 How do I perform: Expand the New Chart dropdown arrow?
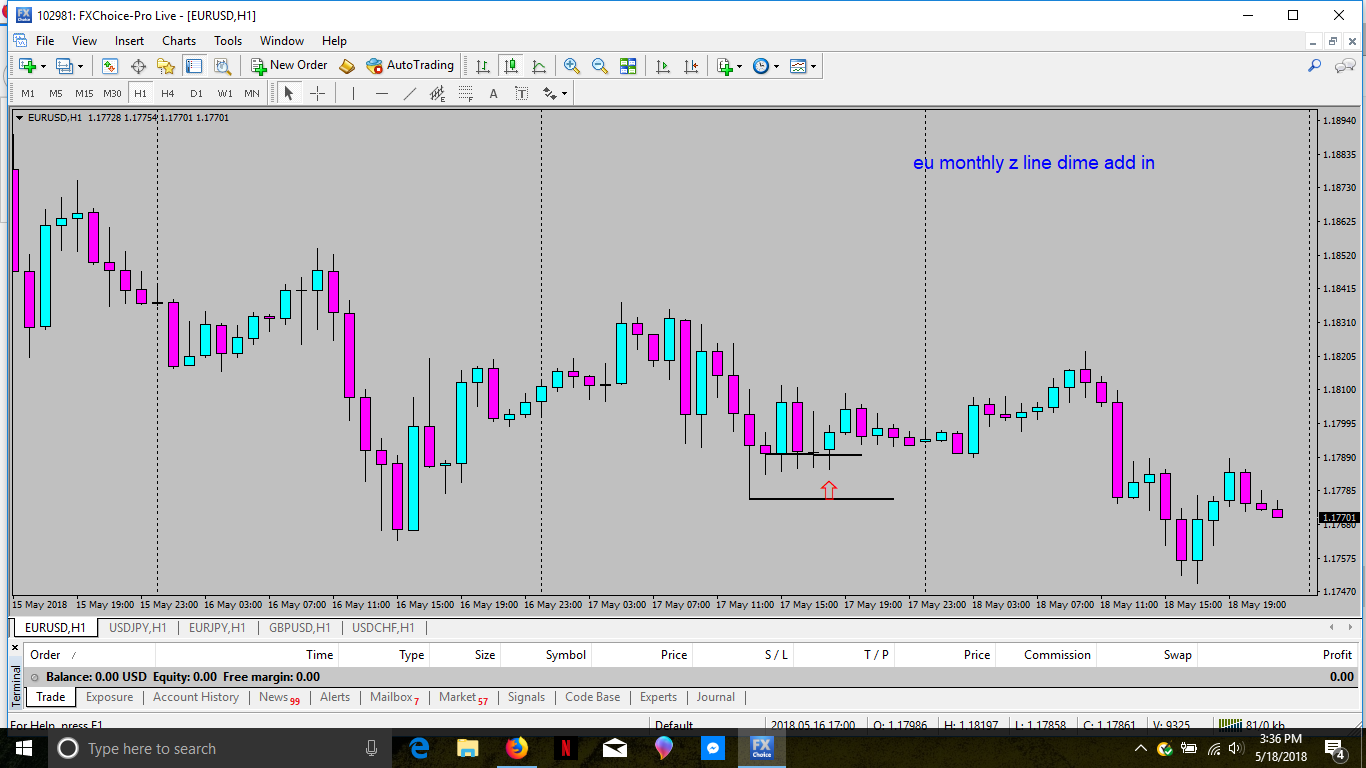pos(43,67)
